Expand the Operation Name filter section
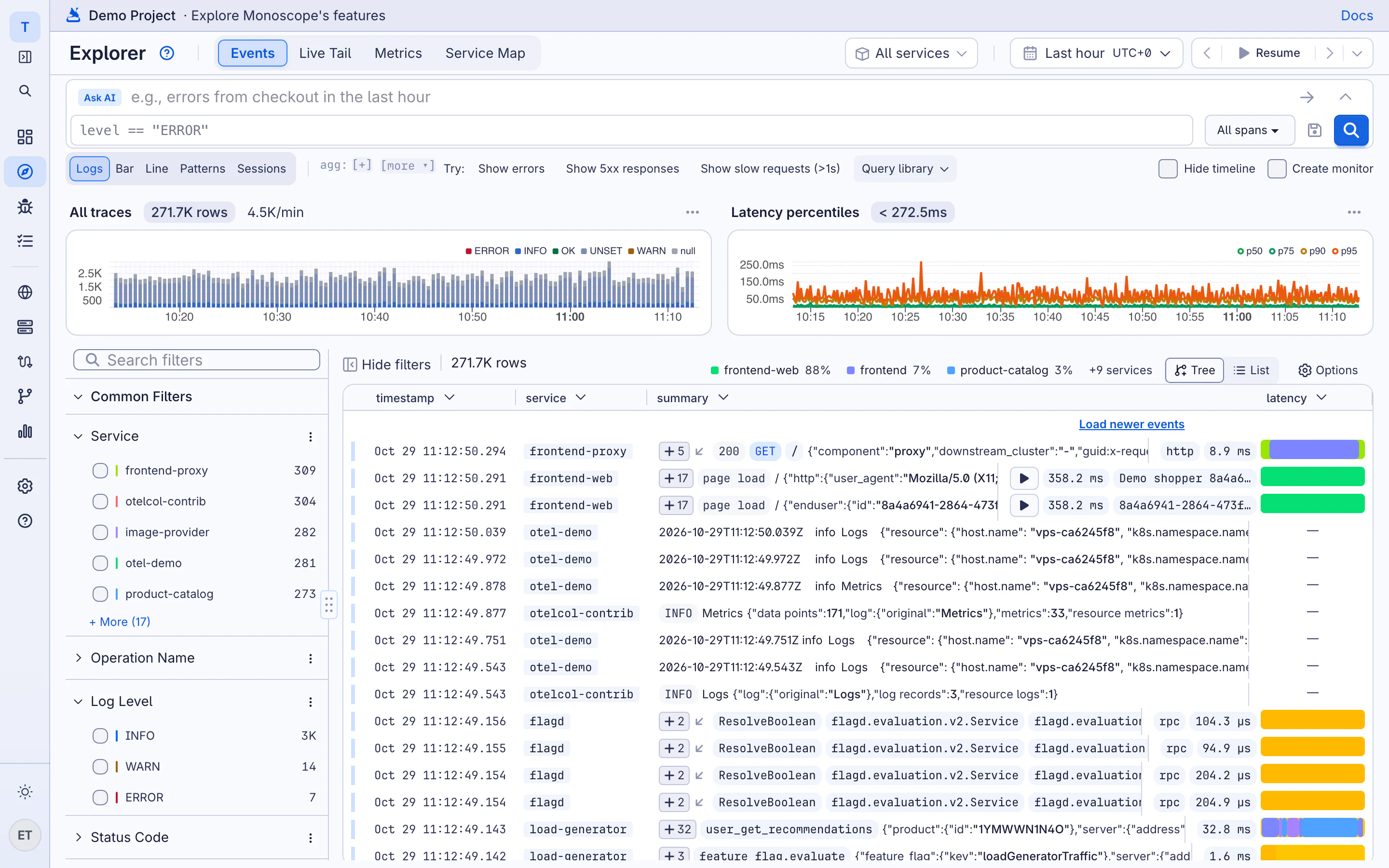1389x868 pixels. click(x=78, y=658)
